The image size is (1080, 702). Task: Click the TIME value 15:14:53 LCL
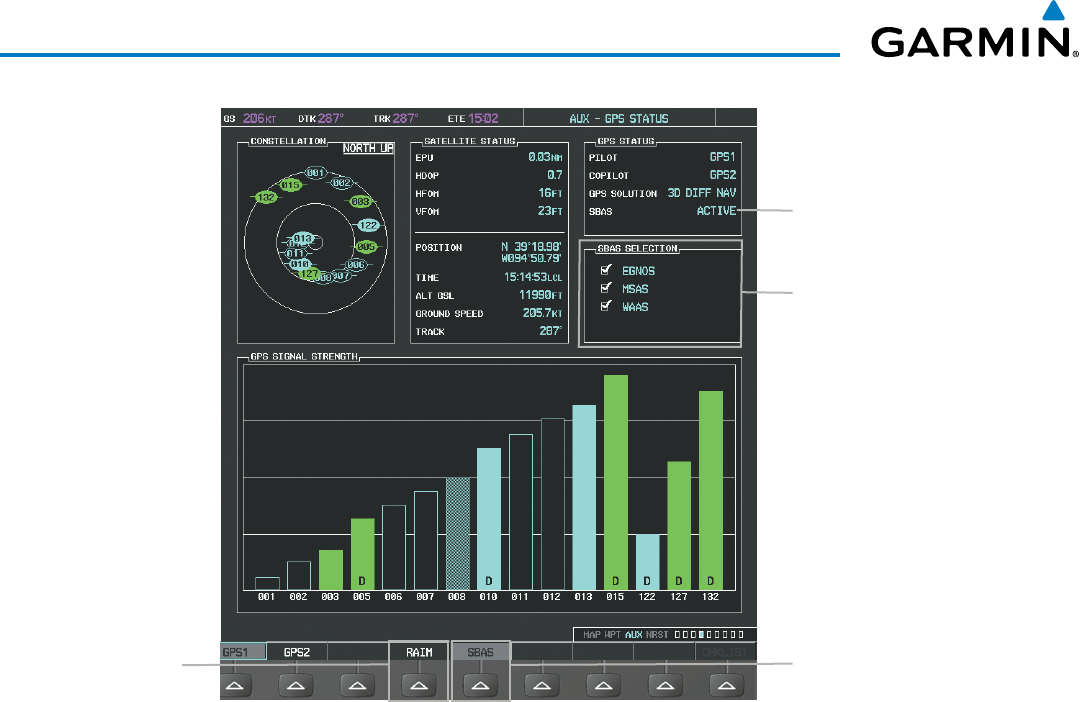pos(533,277)
